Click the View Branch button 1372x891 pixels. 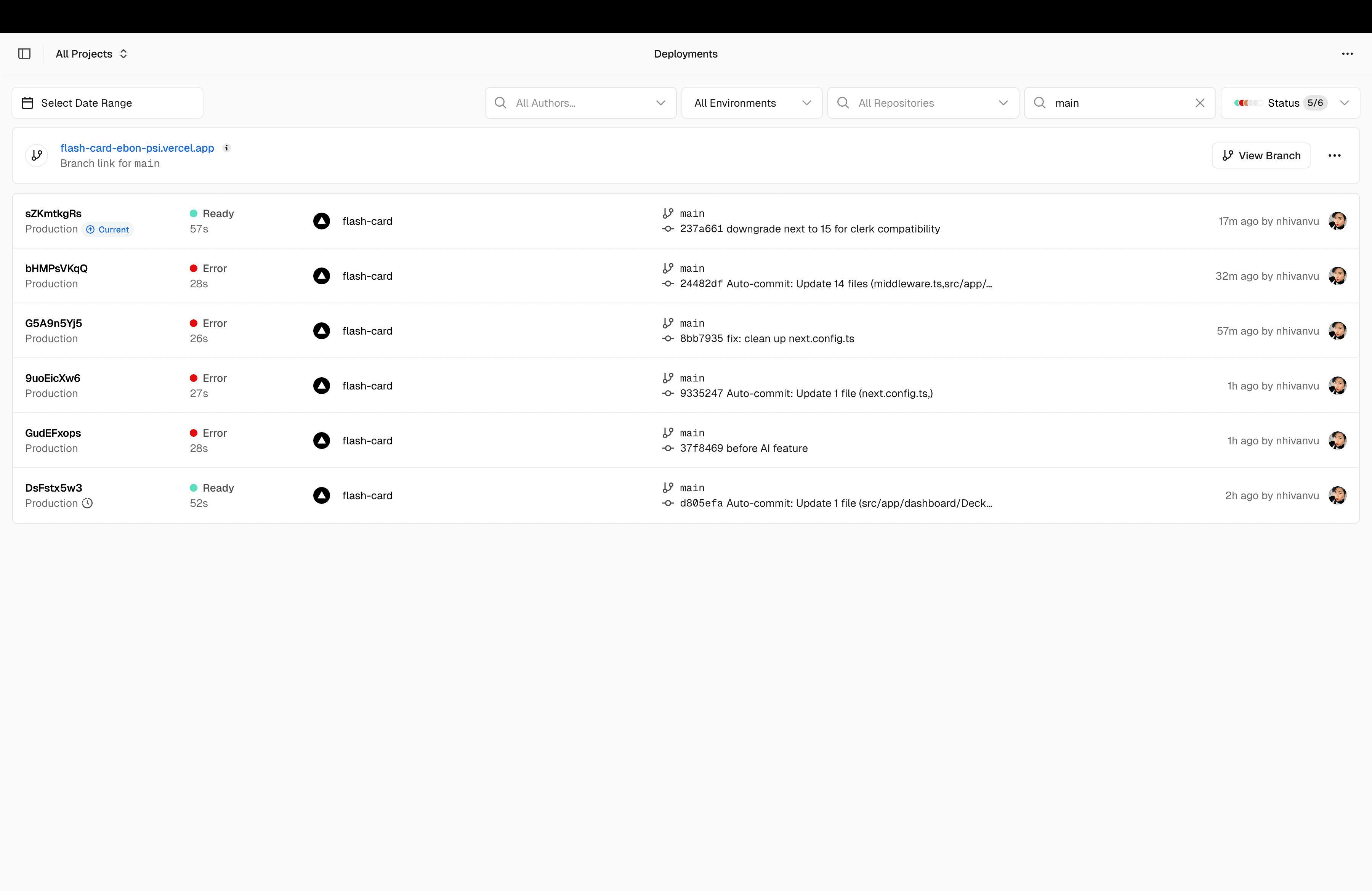1261,155
